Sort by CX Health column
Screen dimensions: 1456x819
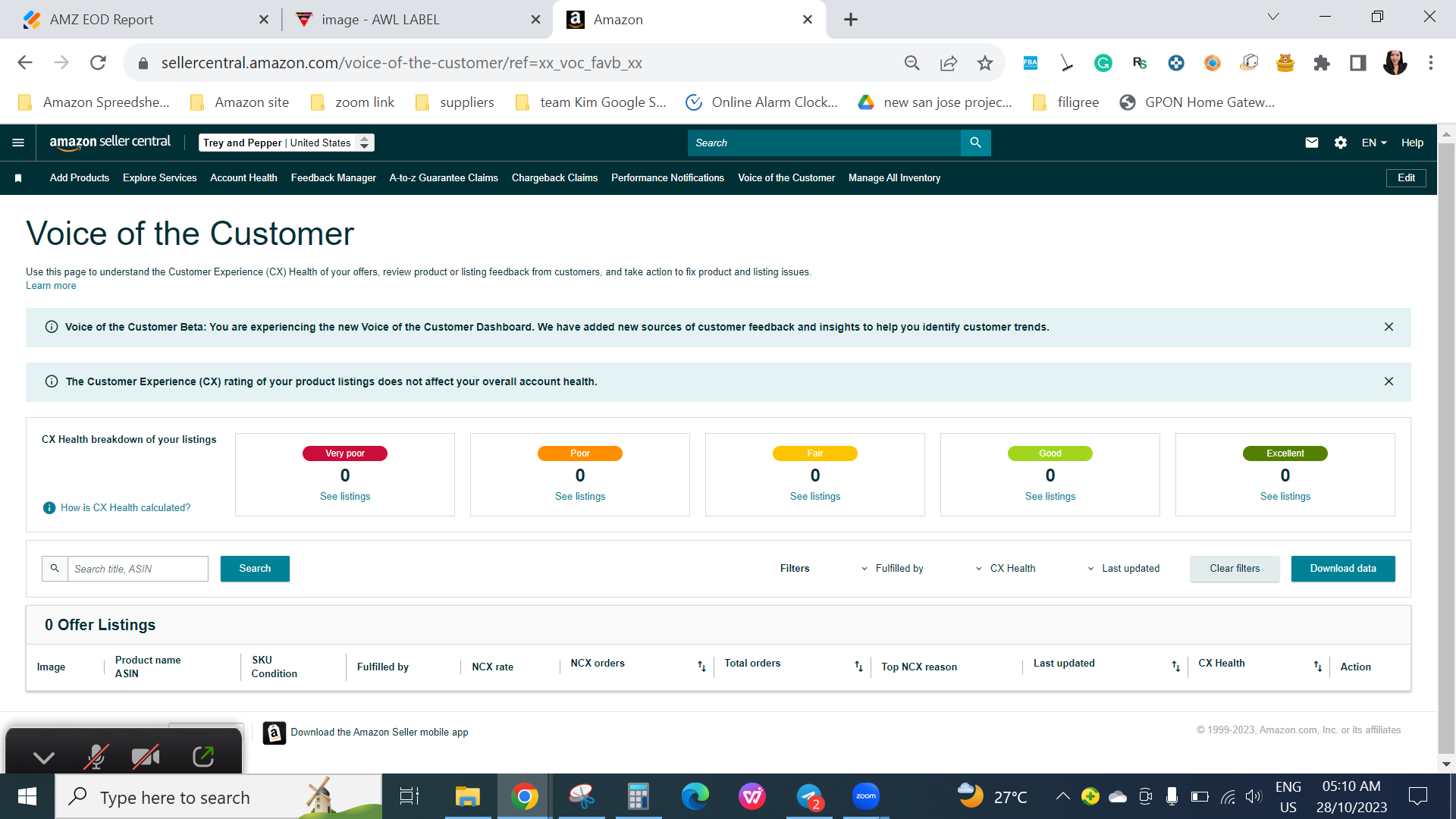pos(1318,667)
